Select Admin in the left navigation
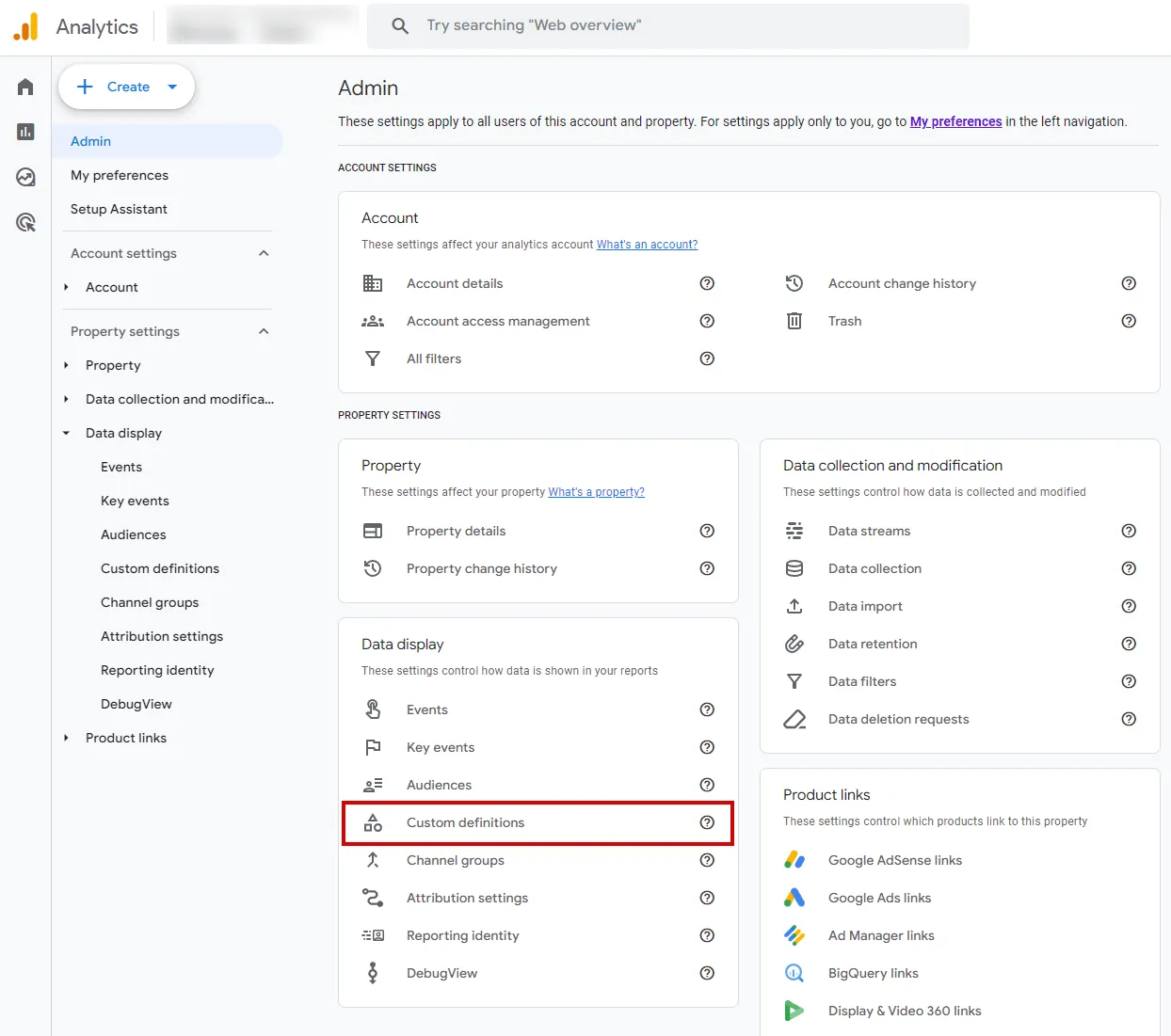The image size is (1171, 1036). (x=168, y=141)
